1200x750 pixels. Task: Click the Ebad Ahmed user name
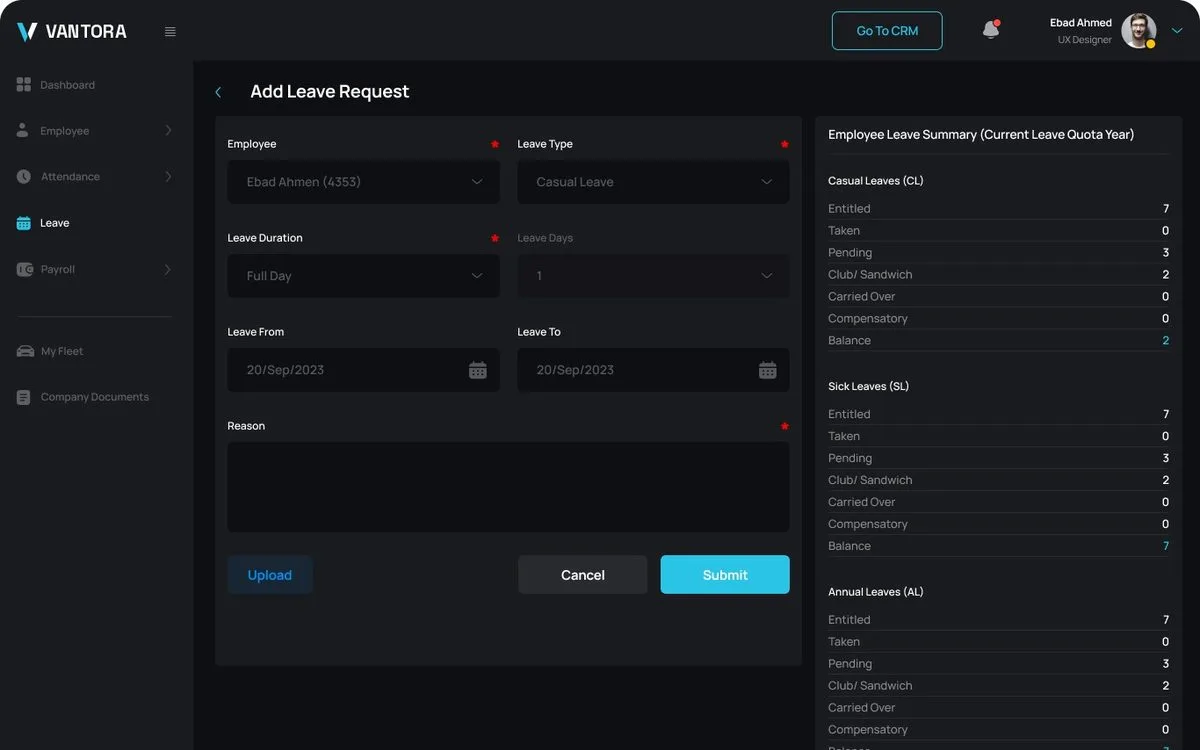click(1081, 23)
